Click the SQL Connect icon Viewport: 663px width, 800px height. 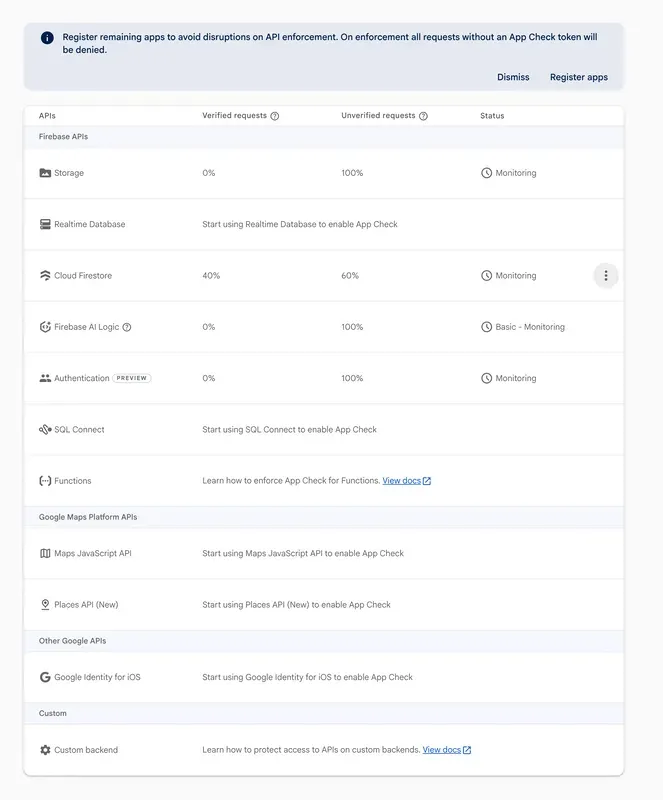point(45,430)
